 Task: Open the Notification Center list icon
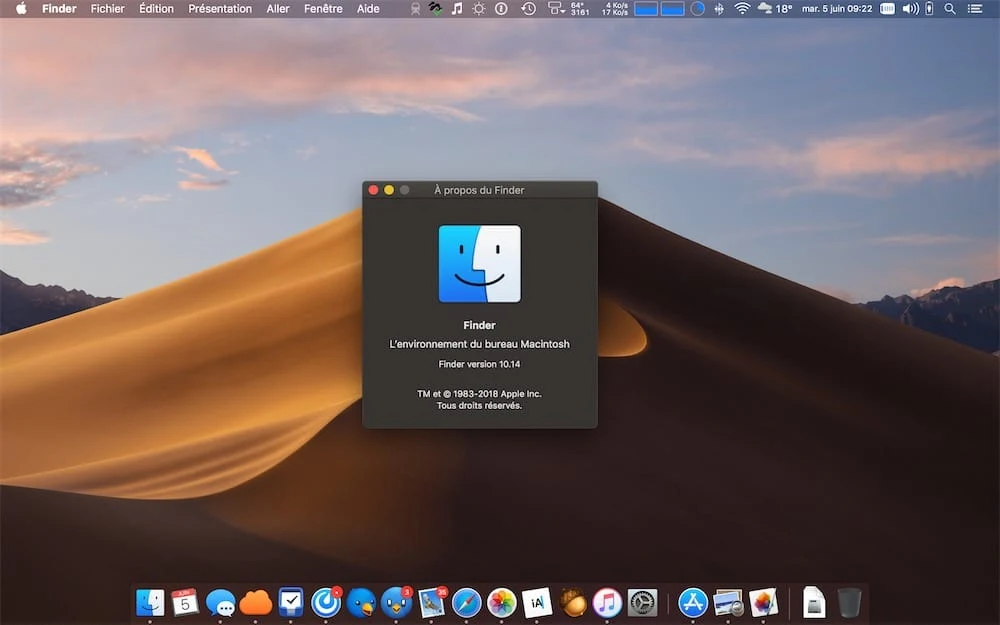(x=975, y=9)
